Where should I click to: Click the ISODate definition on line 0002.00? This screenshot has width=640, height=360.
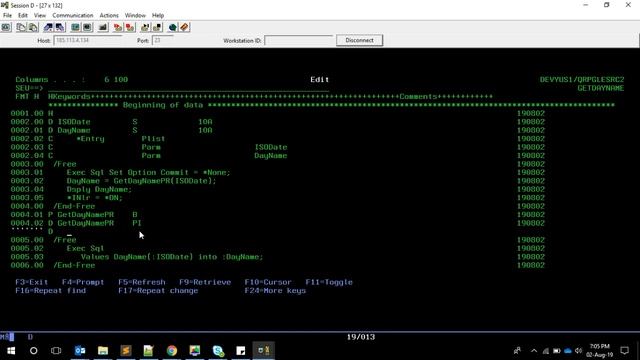coord(74,122)
